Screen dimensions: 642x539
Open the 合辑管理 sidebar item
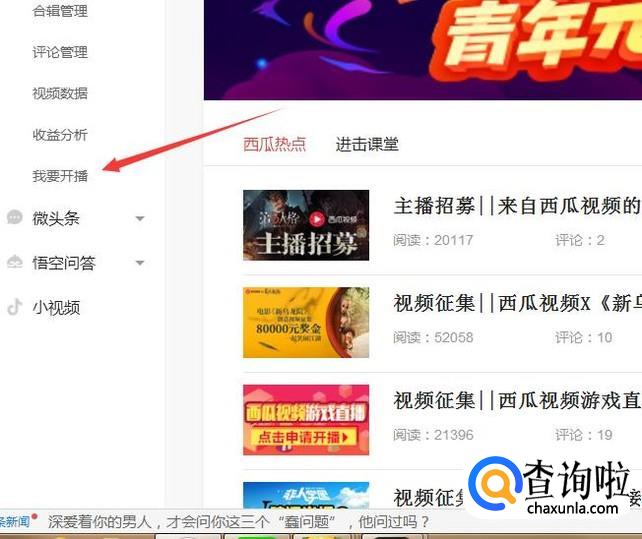(x=60, y=11)
